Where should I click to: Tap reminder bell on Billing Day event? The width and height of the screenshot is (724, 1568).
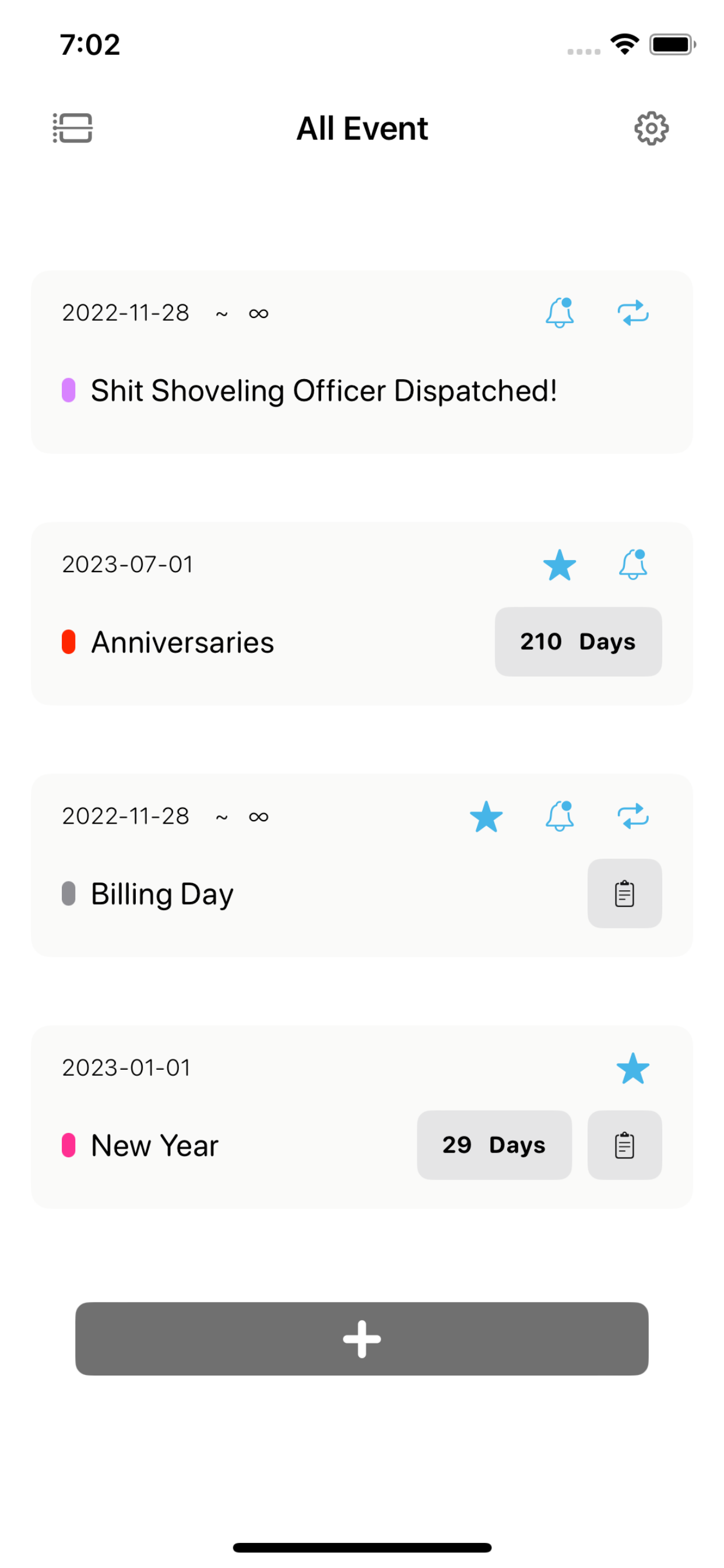560,816
